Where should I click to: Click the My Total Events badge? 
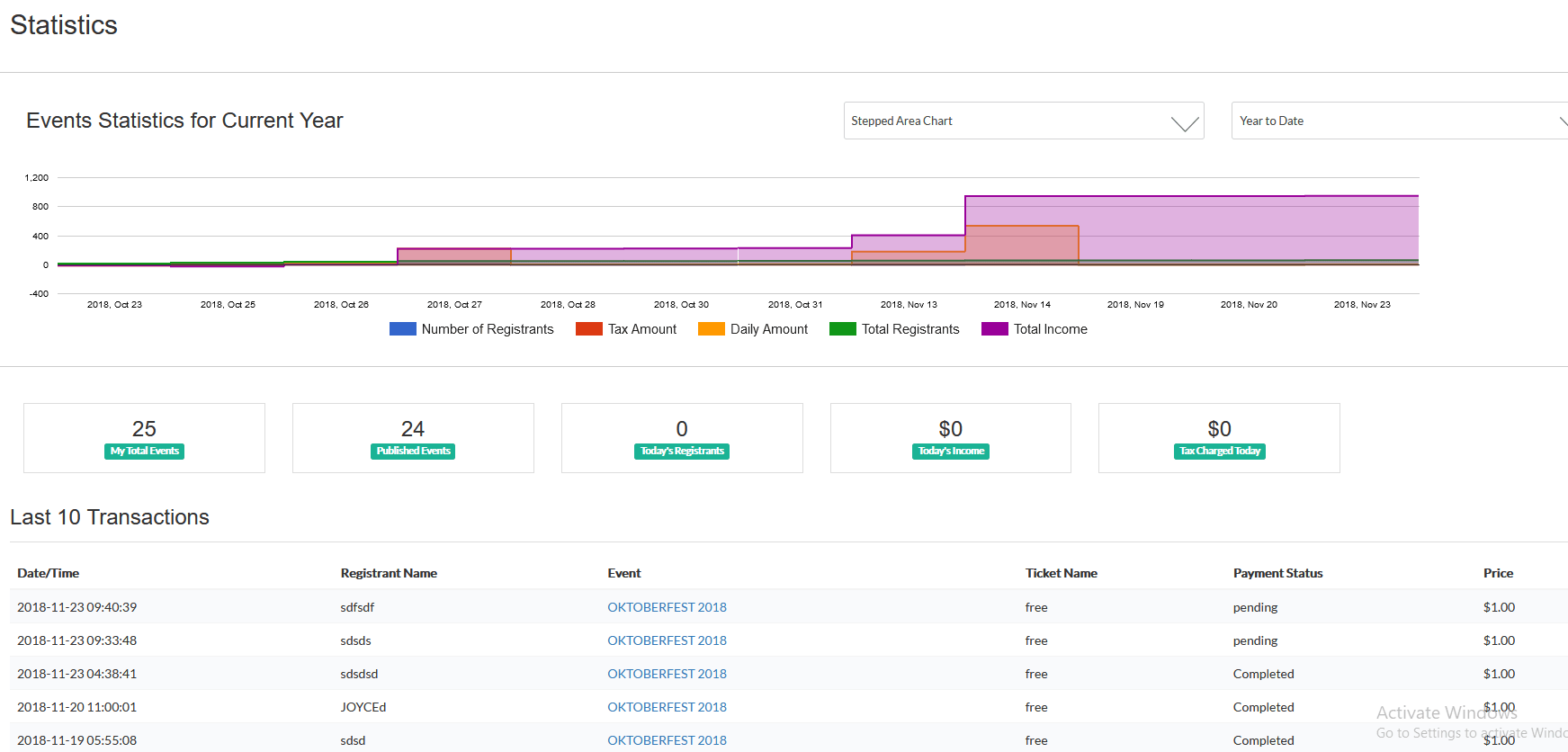[145, 452]
